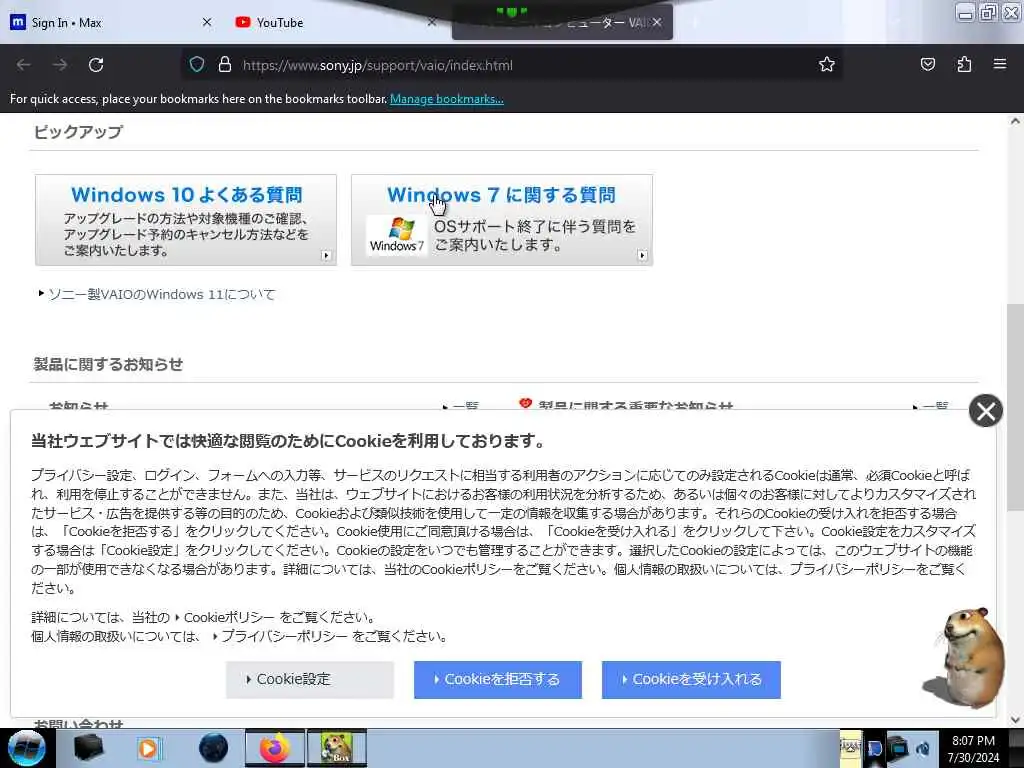
Task: Open the Windows Start orb
Action: click(x=27, y=748)
